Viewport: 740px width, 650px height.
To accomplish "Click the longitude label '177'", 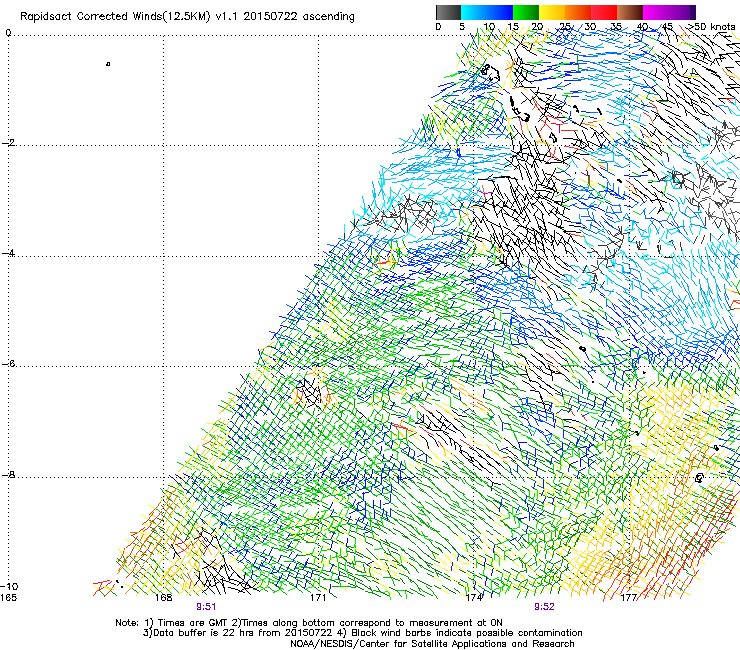I will [x=629, y=598].
